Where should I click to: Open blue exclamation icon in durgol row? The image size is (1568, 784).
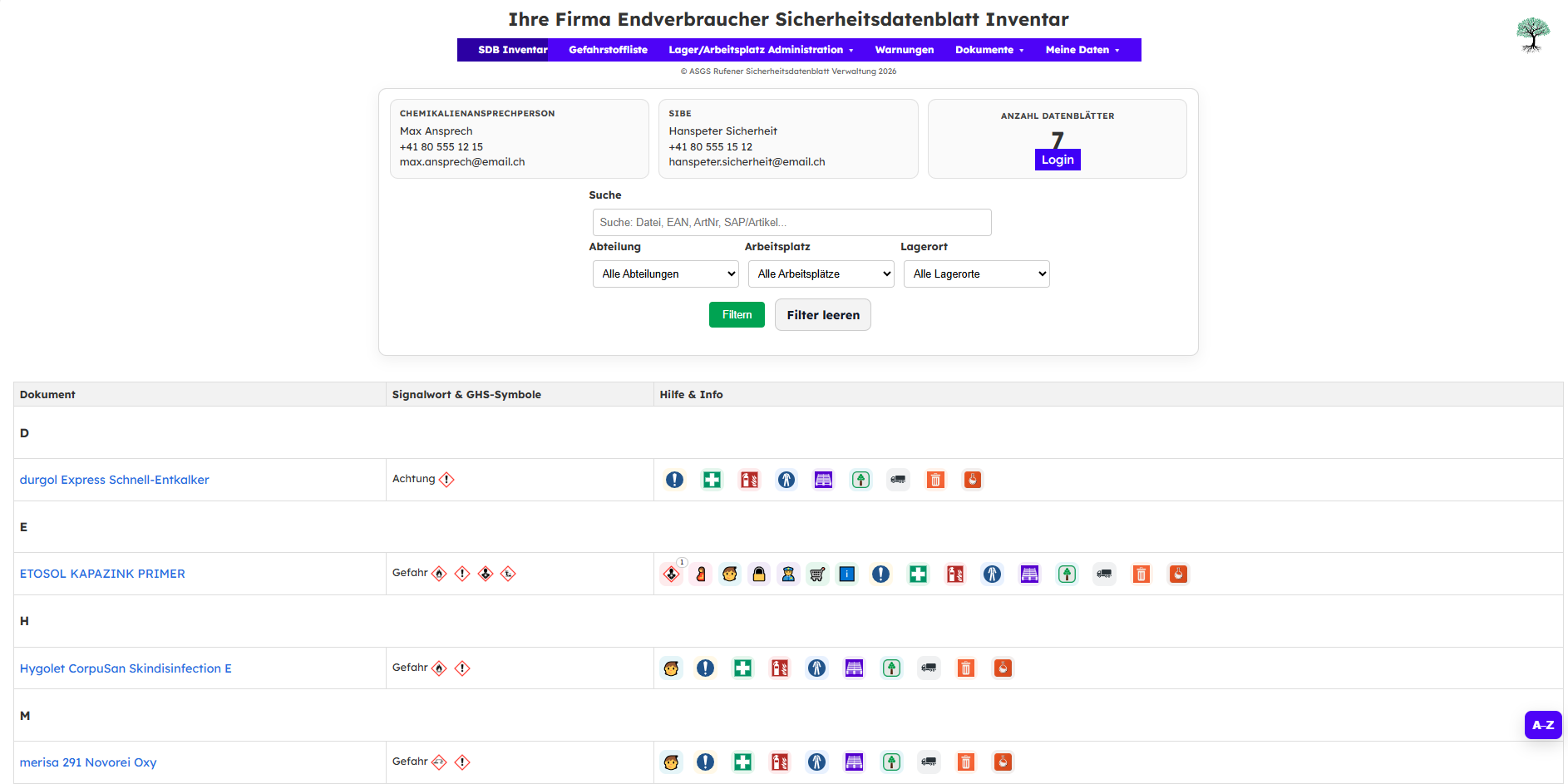[x=674, y=480]
